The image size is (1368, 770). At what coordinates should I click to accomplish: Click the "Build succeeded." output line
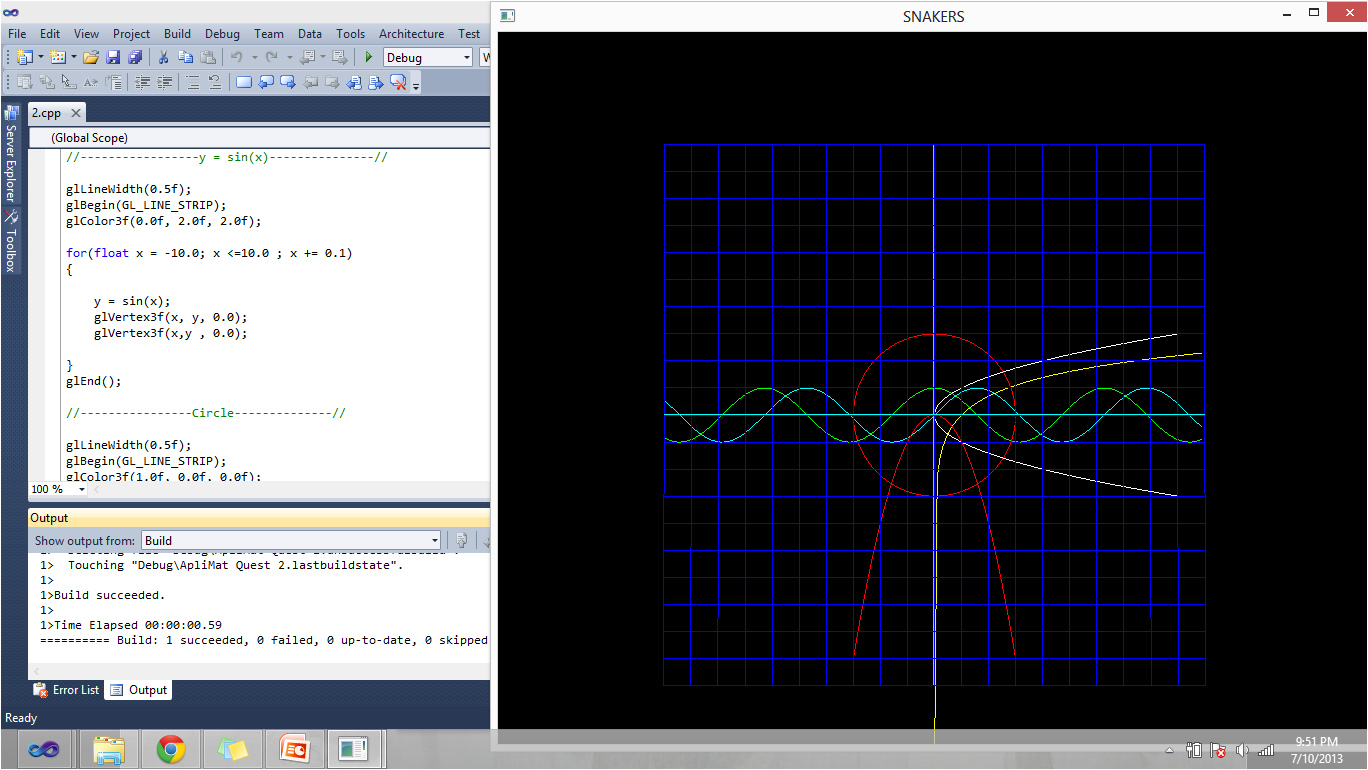point(102,595)
